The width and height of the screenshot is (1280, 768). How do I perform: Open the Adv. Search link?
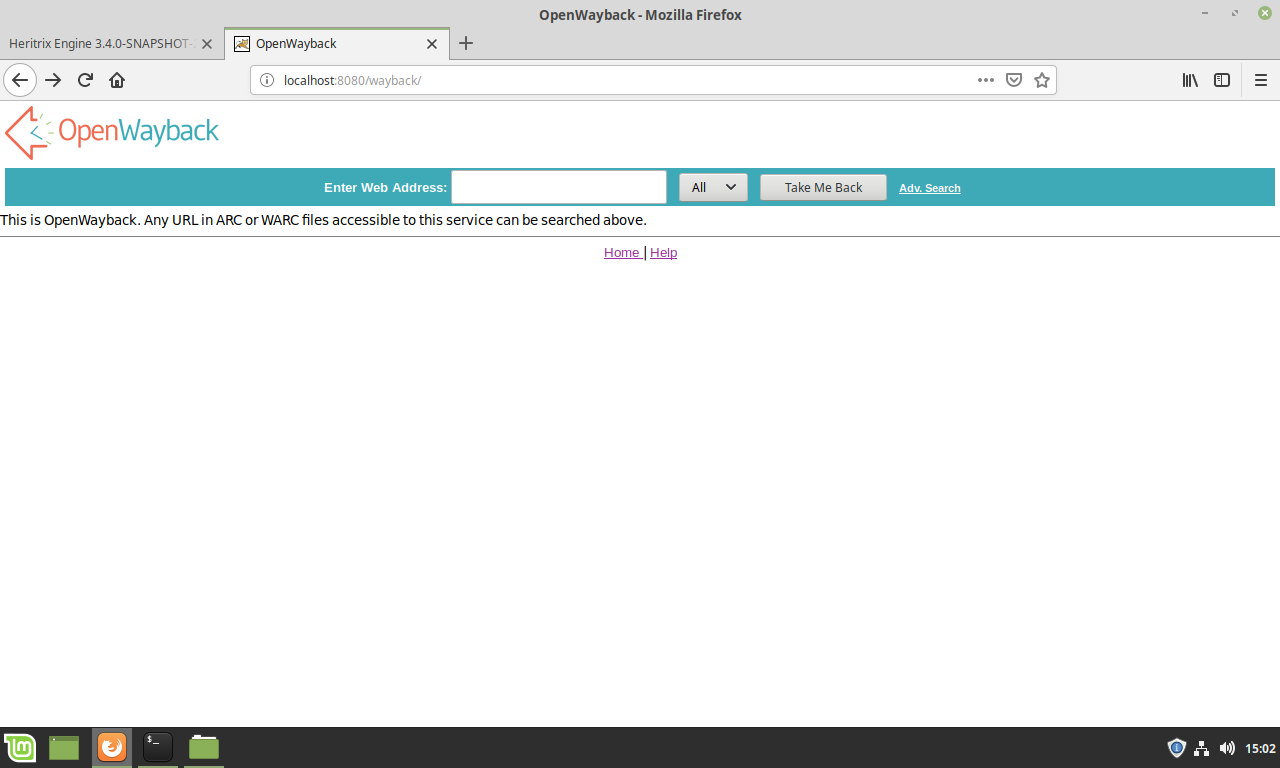pyautogui.click(x=929, y=188)
